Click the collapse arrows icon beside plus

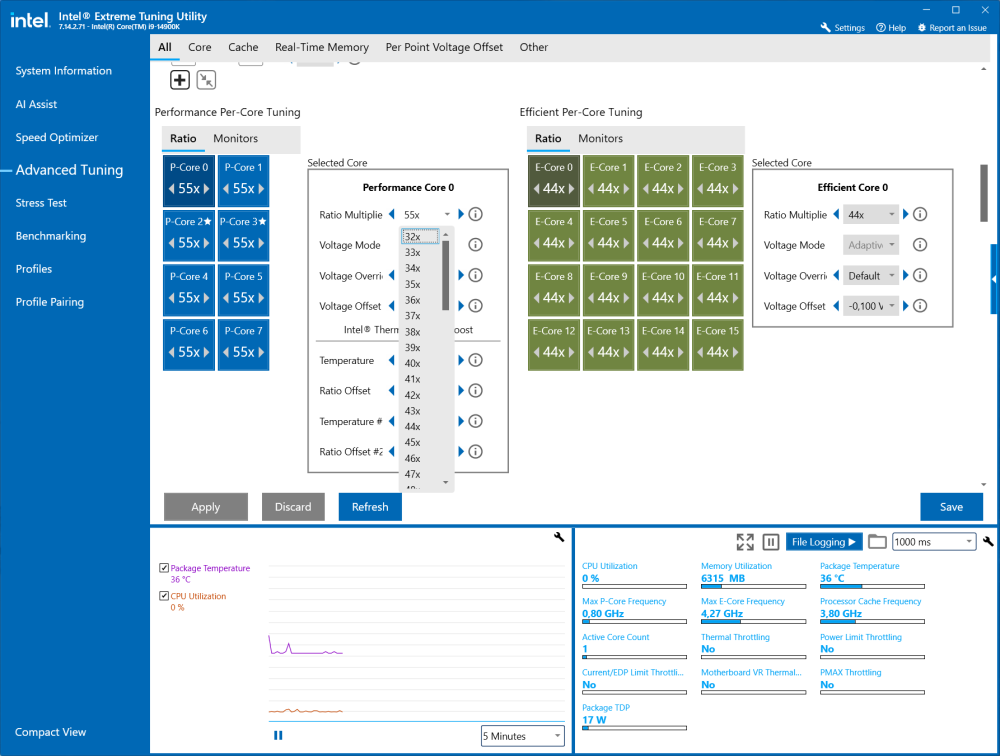tap(206, 80)
